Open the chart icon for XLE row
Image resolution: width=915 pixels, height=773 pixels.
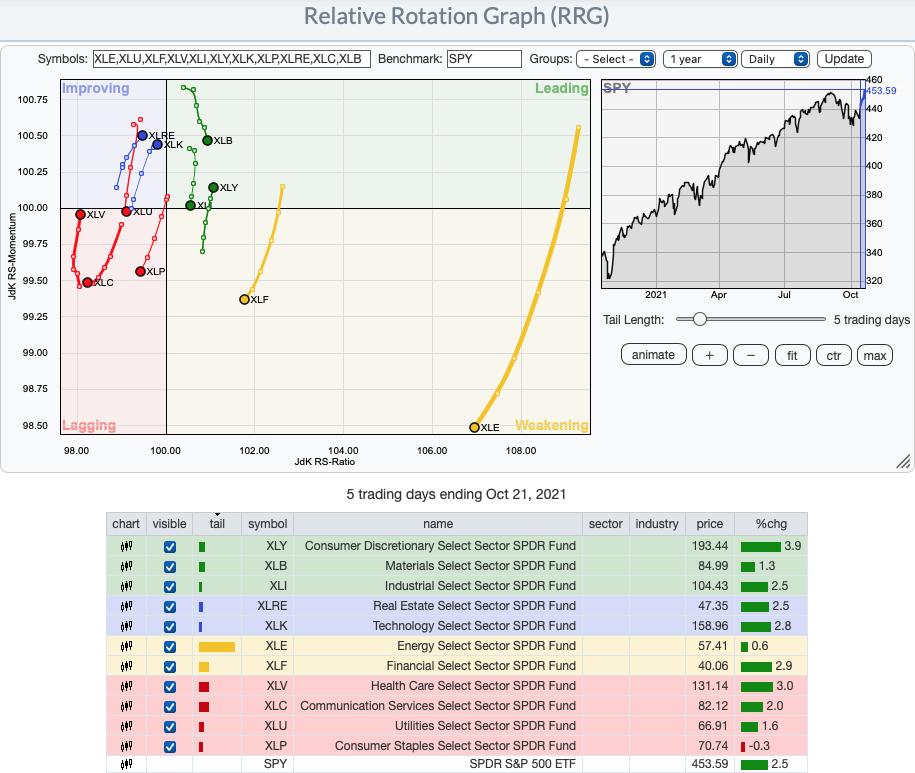pyautogui.click(x=126, y=646)
